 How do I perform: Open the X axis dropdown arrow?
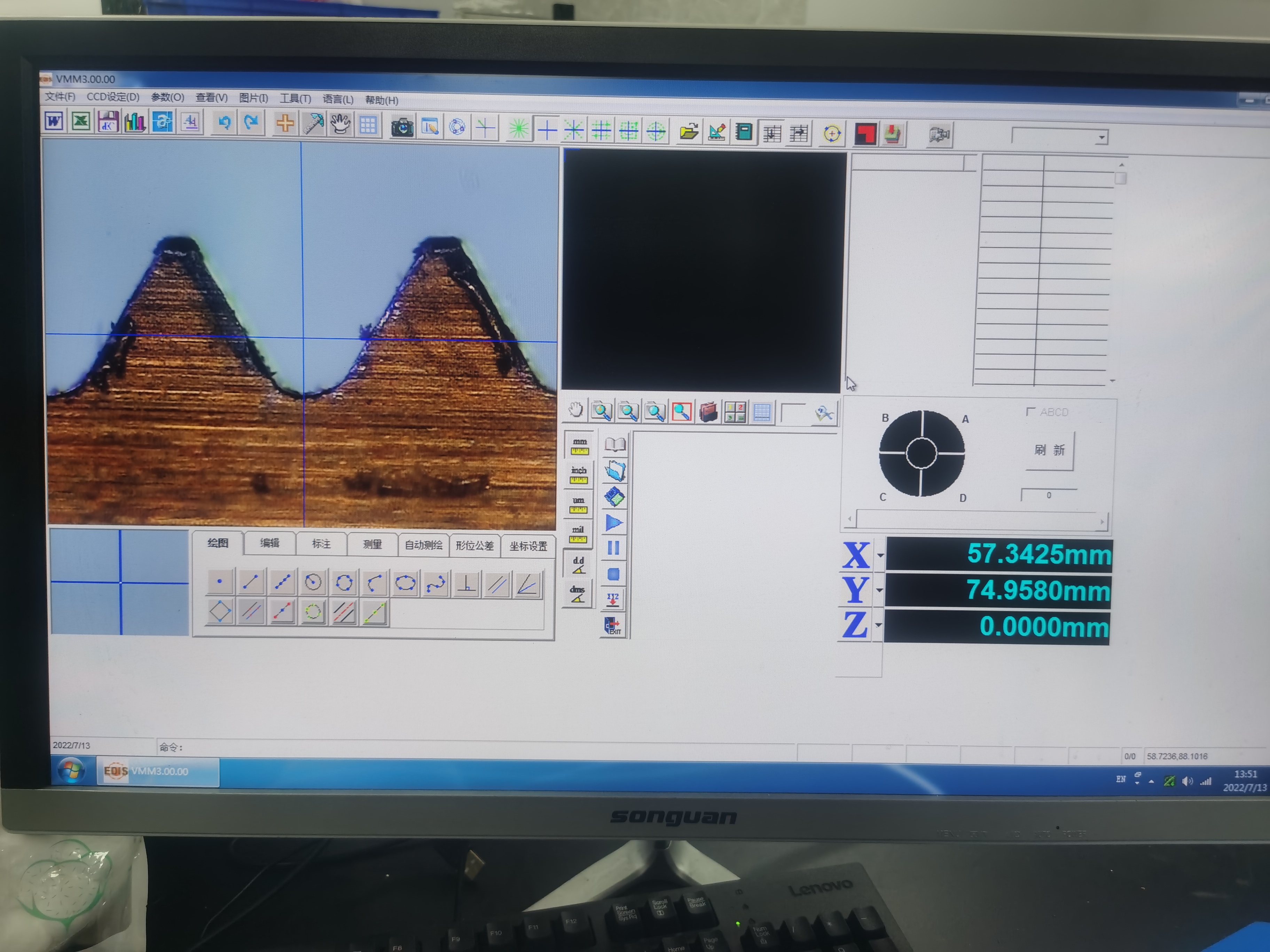[x=880, y=555]
